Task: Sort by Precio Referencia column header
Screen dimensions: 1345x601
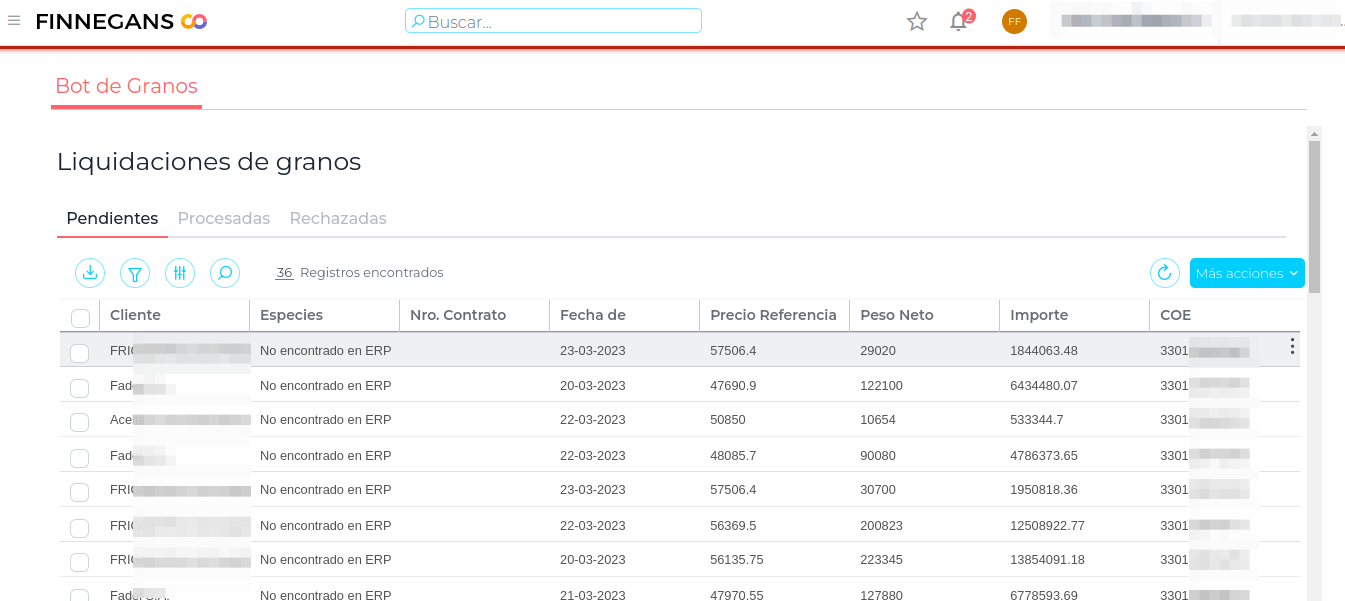Action: click(773, 315)
